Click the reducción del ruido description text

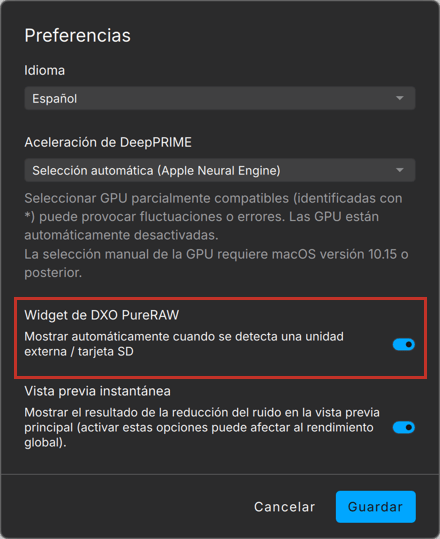tap(202, 428)
